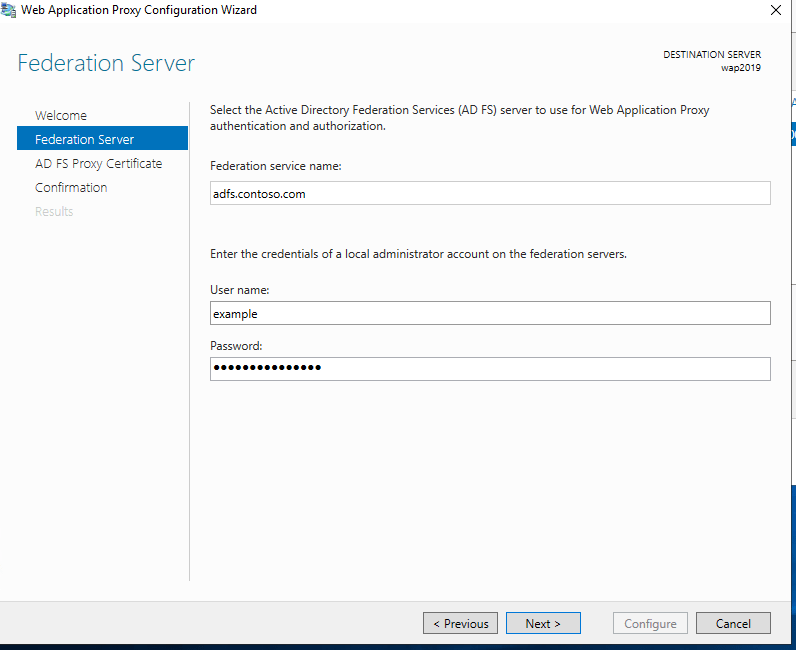This screenshot has height=650, width=796.
Task: Click the wizard window title text
Action: pos(139,10)
